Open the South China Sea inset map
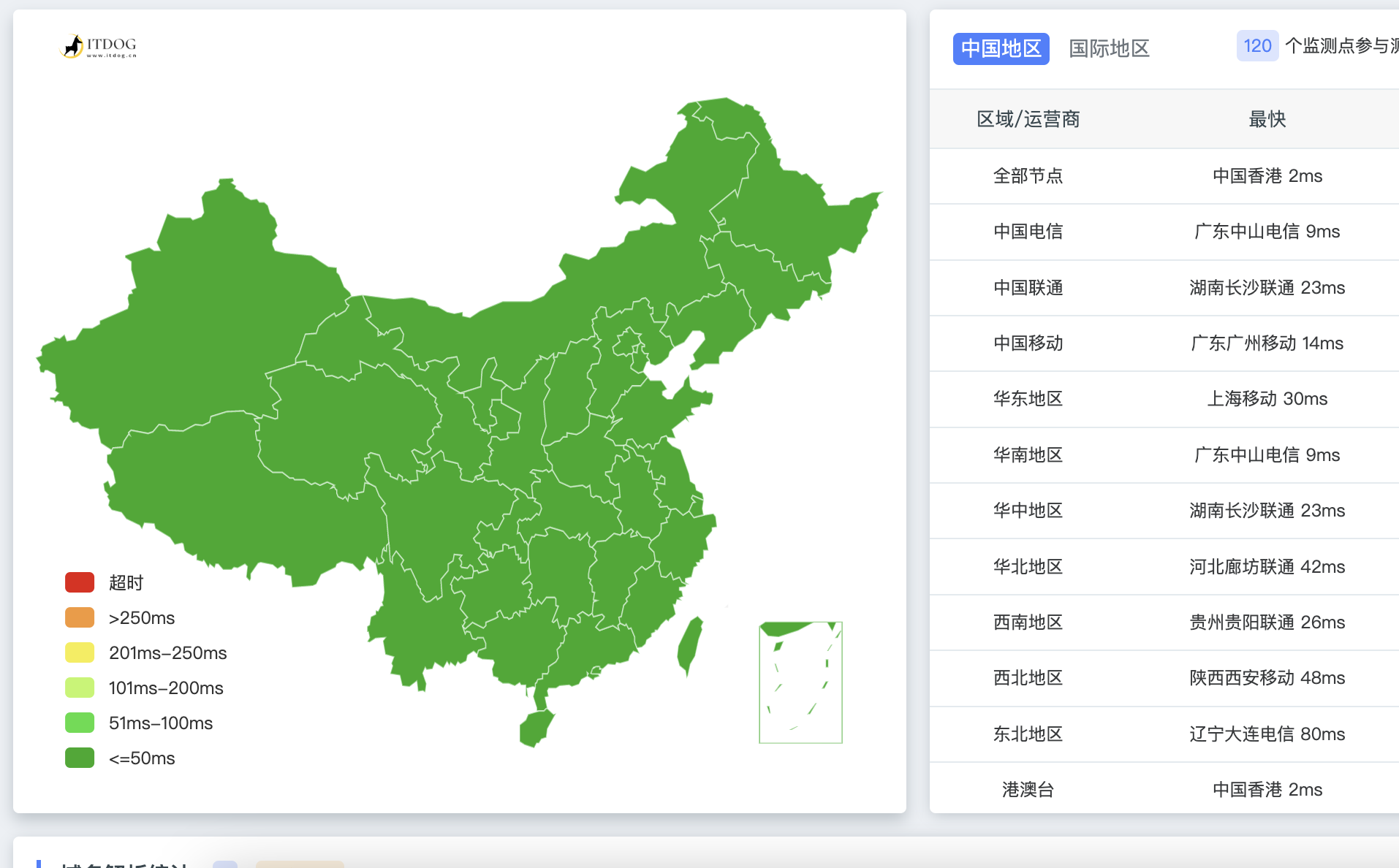 coord(800,682)
